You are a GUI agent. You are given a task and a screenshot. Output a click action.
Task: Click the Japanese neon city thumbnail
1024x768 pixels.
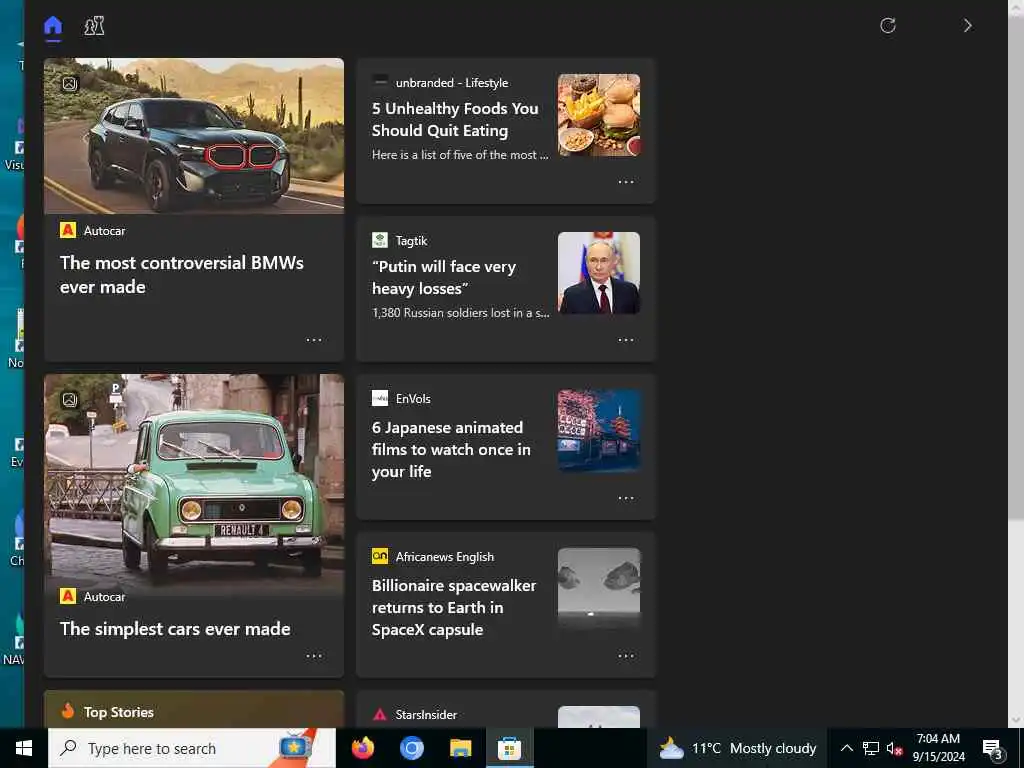(599, 431)
